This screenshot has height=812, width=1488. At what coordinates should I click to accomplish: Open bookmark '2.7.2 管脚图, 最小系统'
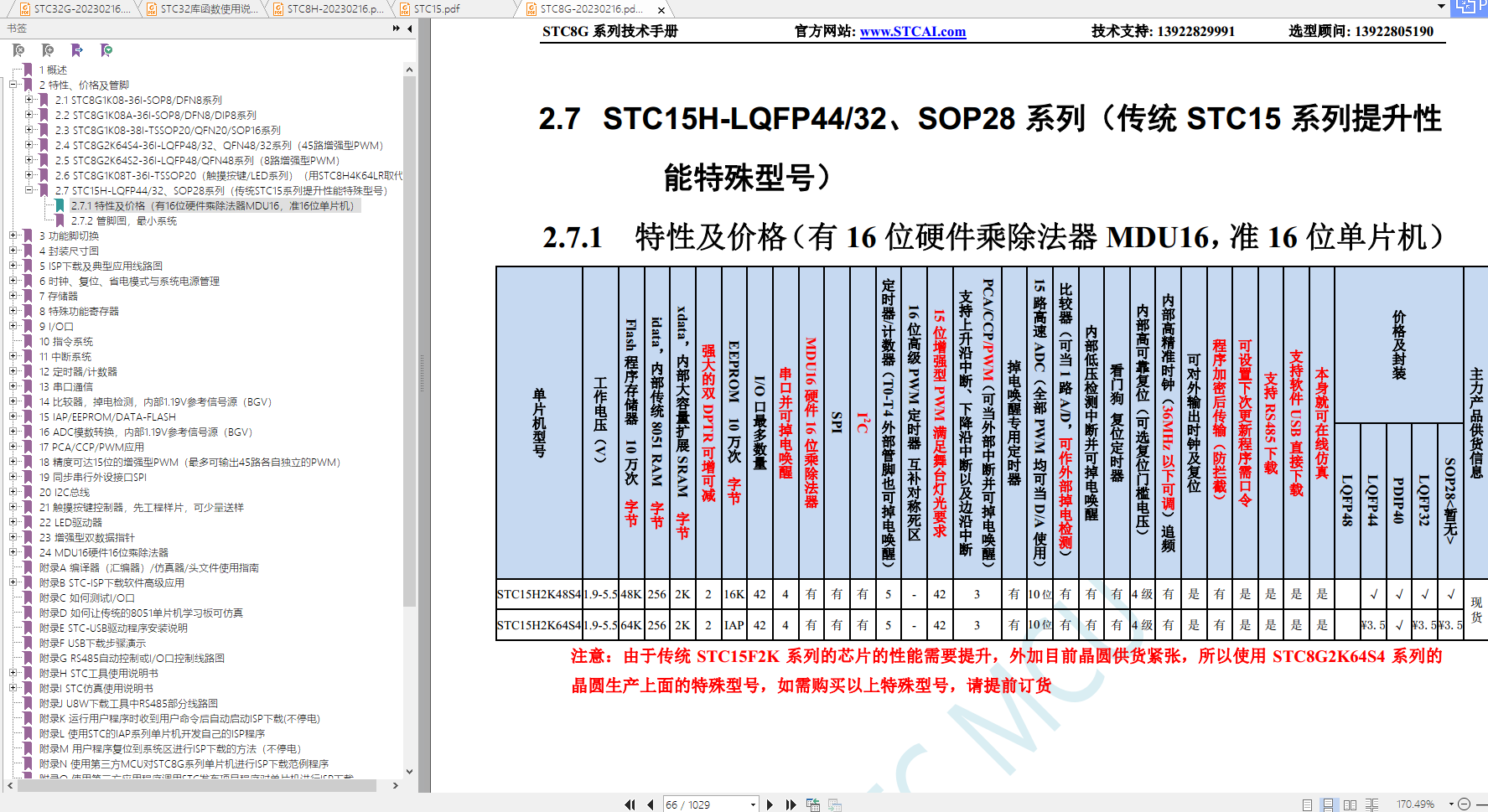pyautogui.click(x=124, y=220)
